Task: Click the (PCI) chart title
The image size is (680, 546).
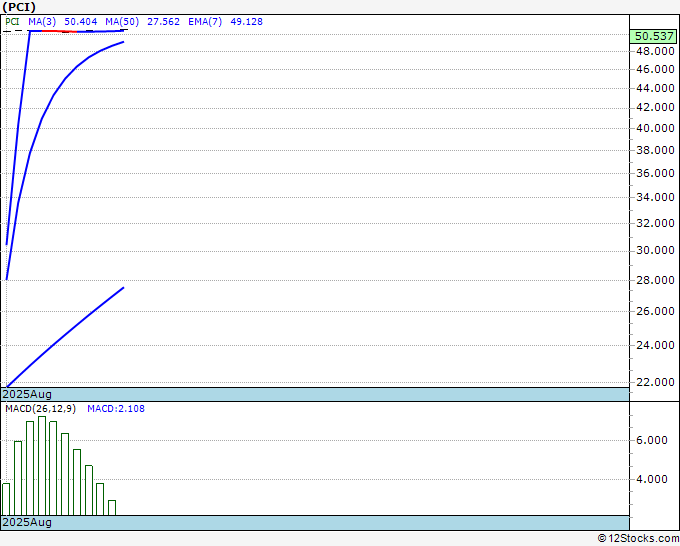Action: [x=19, y=7]
